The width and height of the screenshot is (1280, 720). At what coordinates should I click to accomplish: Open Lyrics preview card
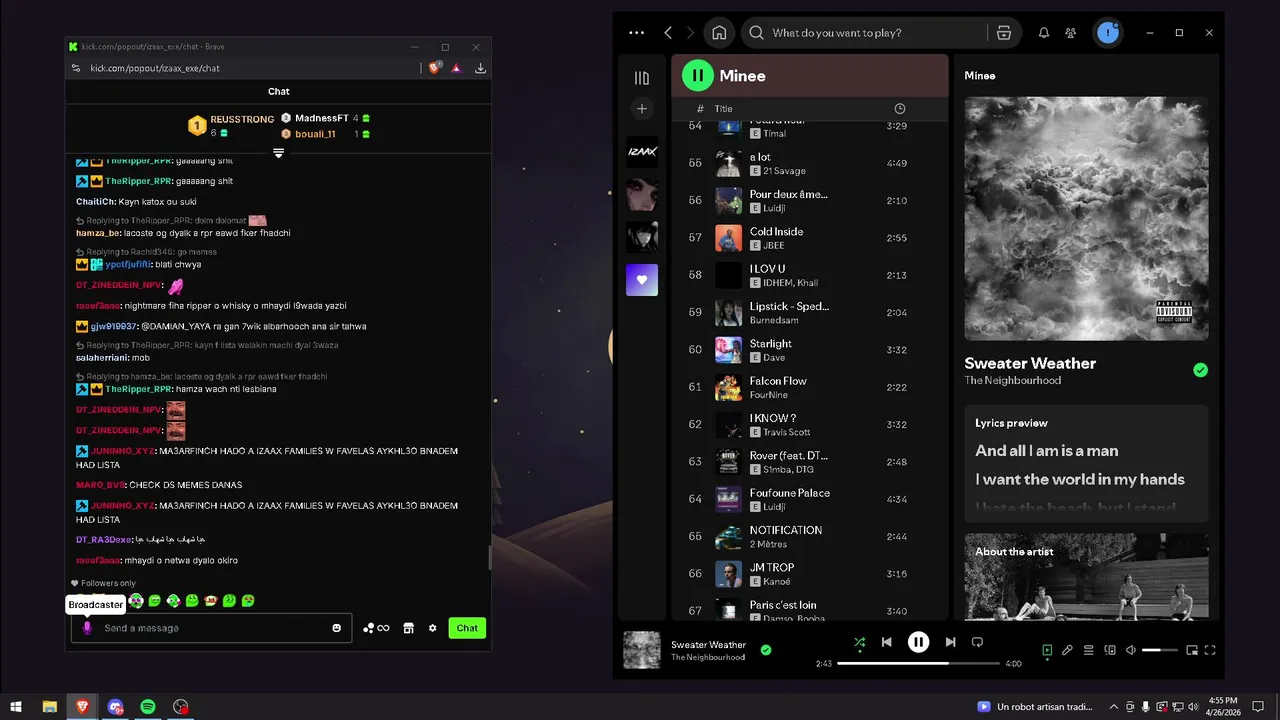tap(1086, 463)
